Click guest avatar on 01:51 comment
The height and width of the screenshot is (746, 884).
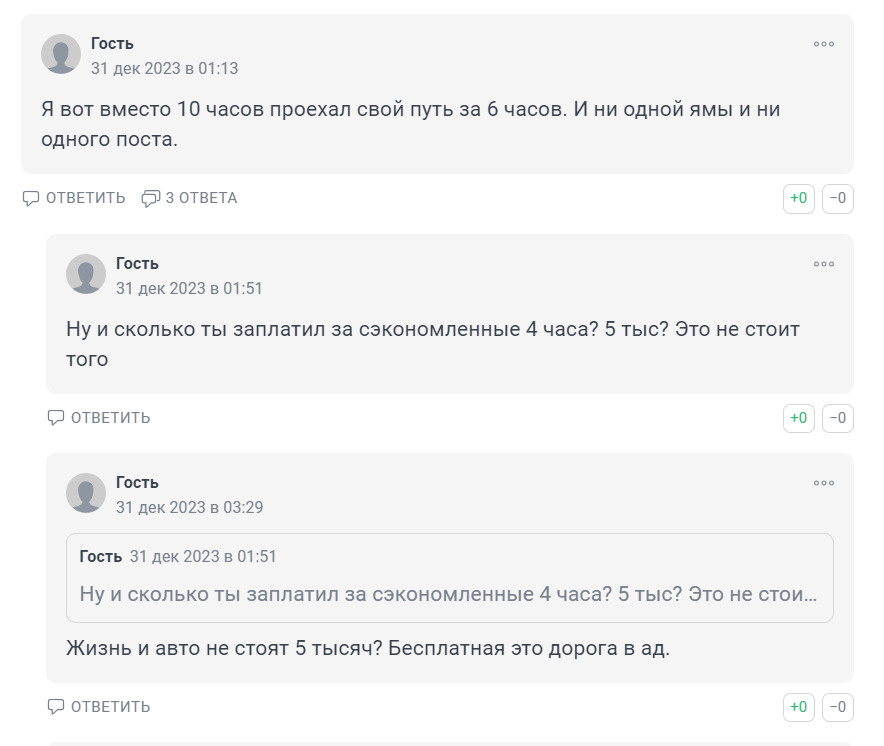tap(86, 274)
